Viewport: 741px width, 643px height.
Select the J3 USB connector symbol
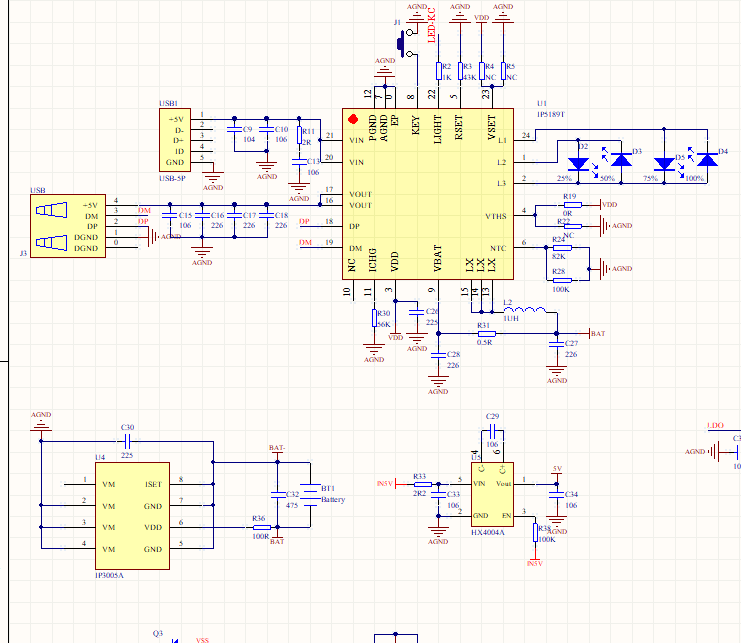pyautogui.click(x=68, y=226)
